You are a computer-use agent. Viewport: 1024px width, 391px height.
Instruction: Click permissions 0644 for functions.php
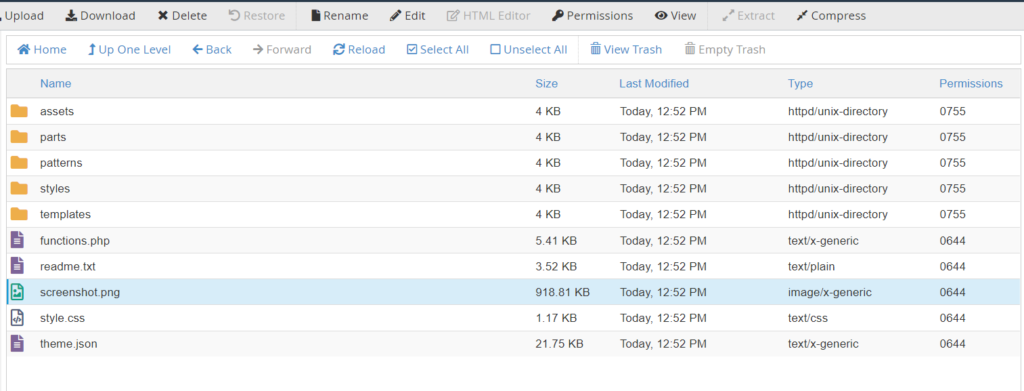point(952,241)
